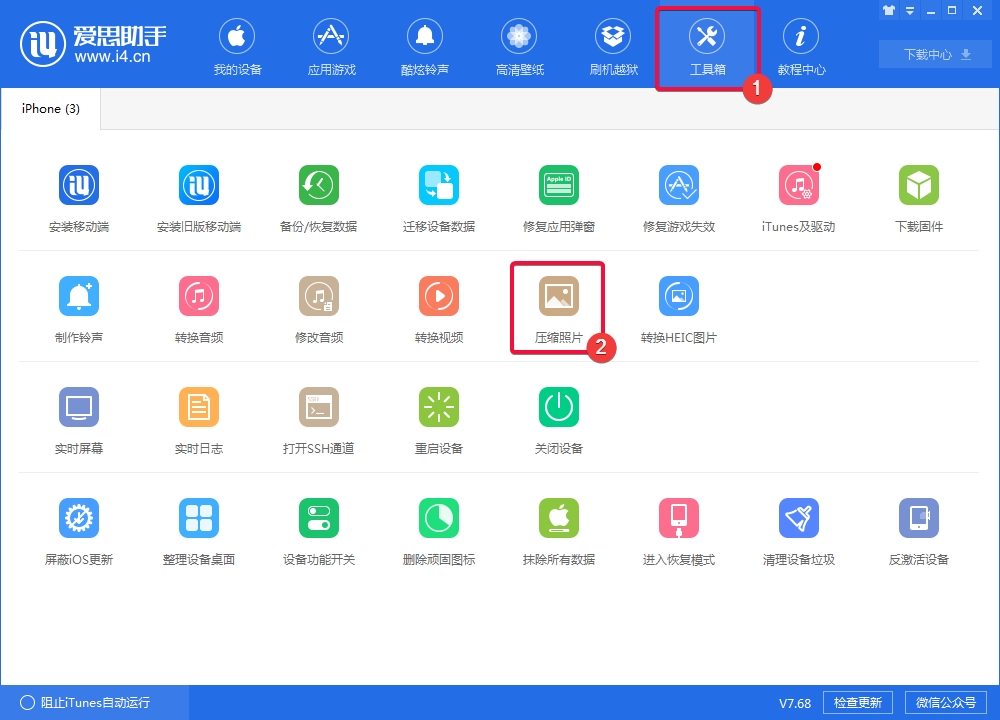This screenshot has width=1000, height=720.
Task: Start 清理设备垃圾 junk cleaner
Action: click(798, 529)
